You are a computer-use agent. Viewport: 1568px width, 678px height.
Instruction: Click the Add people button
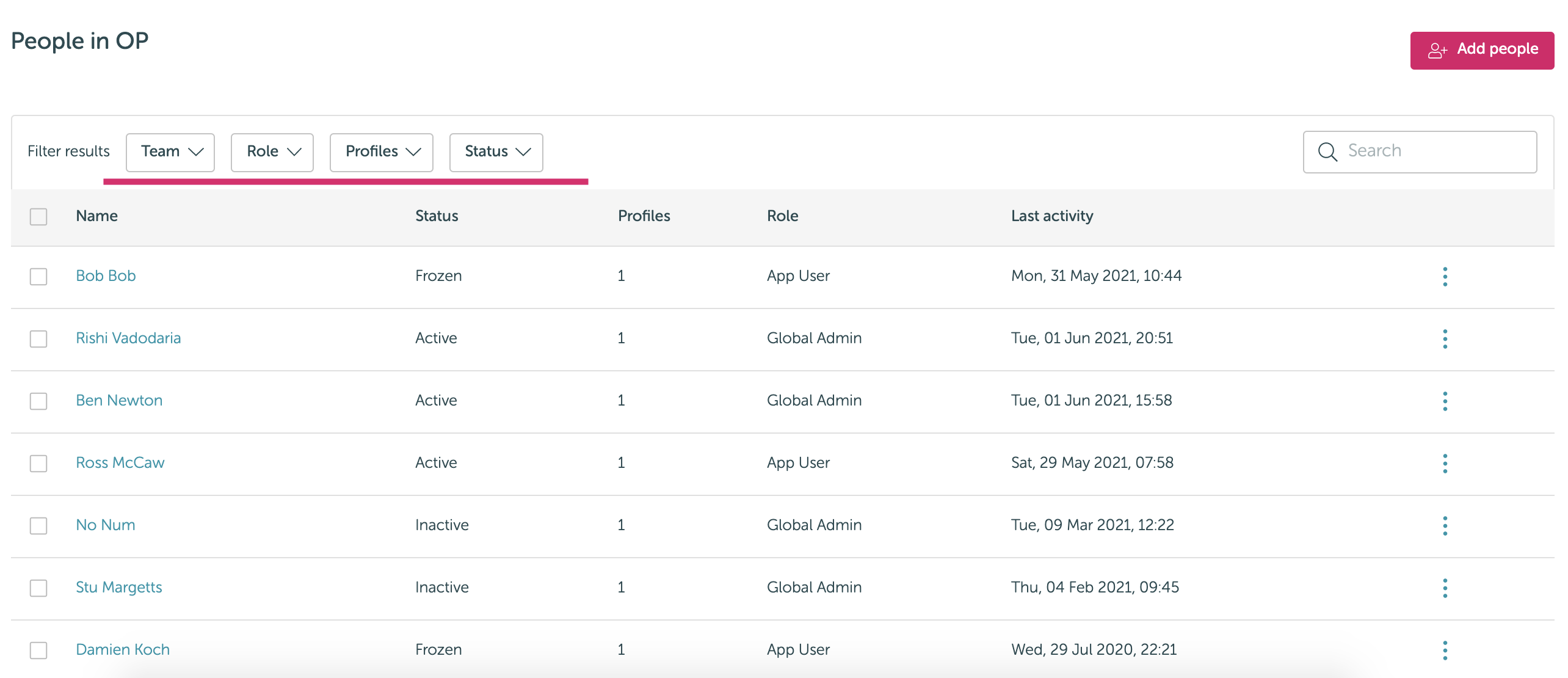(1482, 50)
